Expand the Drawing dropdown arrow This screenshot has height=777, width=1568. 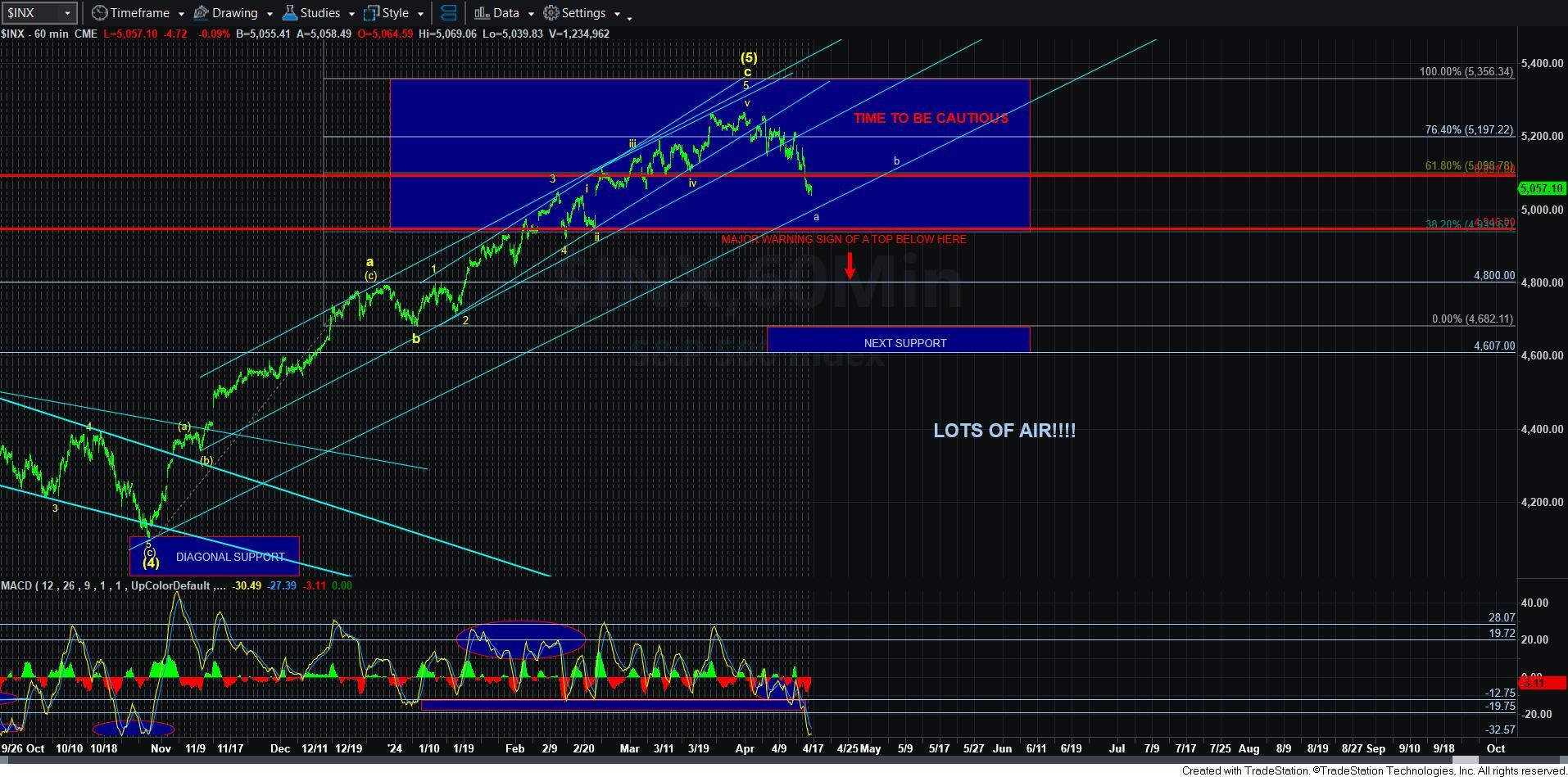pyautogui.click(x=269, y=14)
